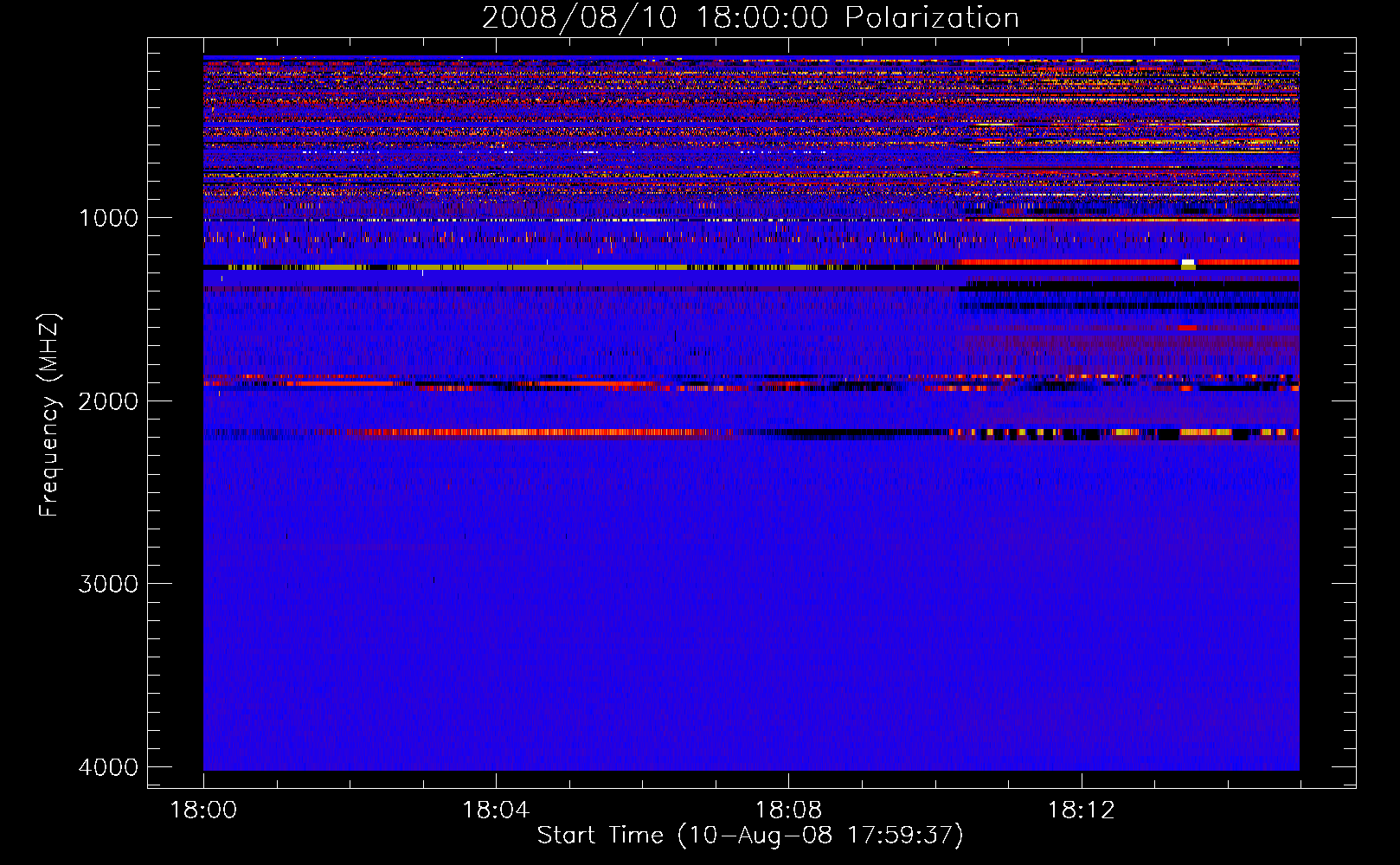Click the 18:04 time tick label
This screenshot has height=865, width=1400.
[x=496, y=811]
